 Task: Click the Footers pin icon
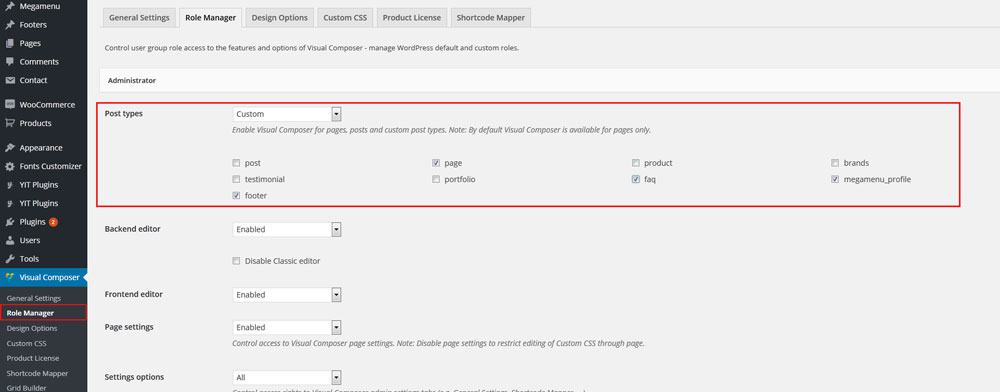click(x=10, y=25)
